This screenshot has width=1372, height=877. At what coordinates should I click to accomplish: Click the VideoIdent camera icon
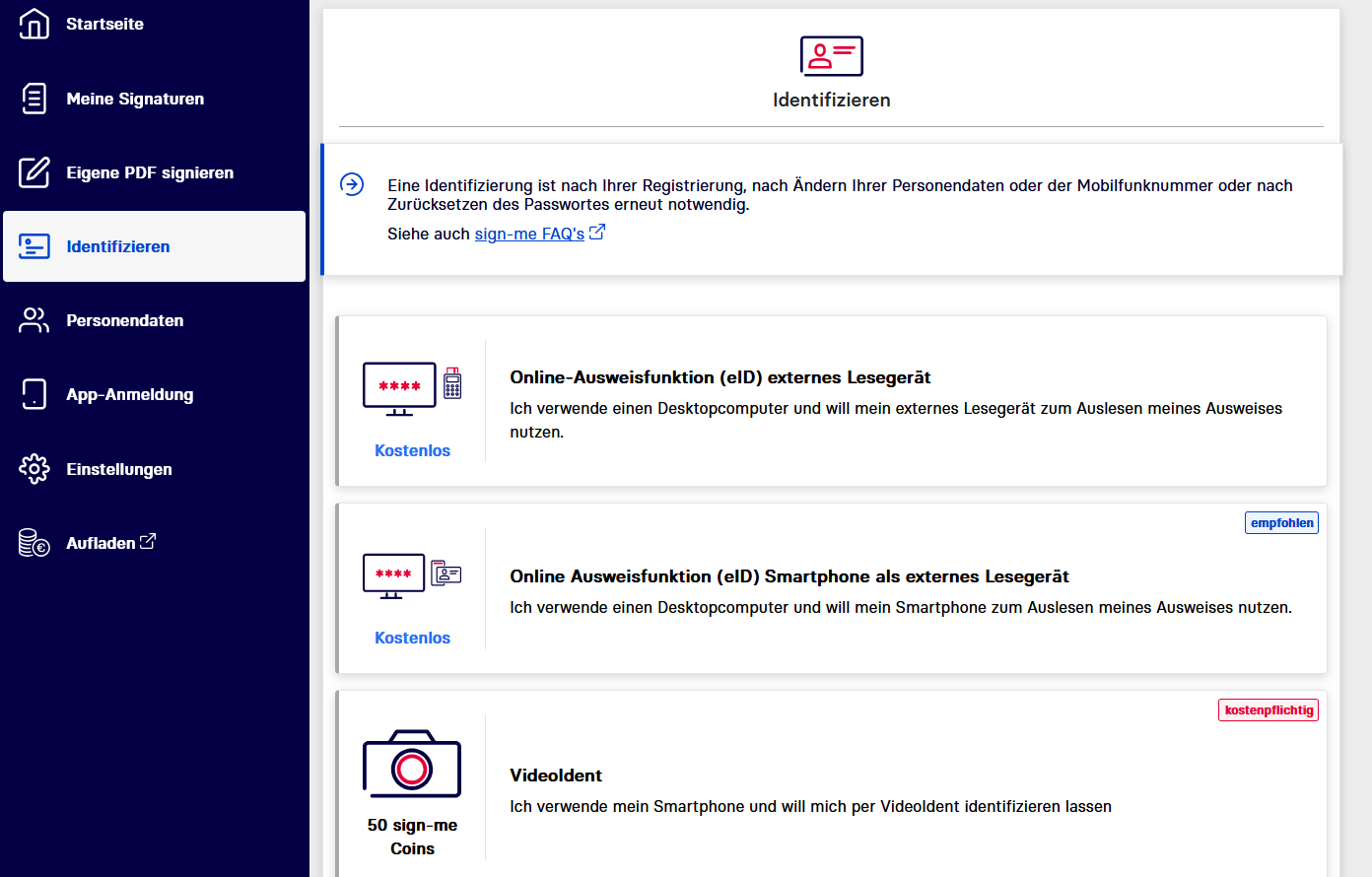(412, 765)
